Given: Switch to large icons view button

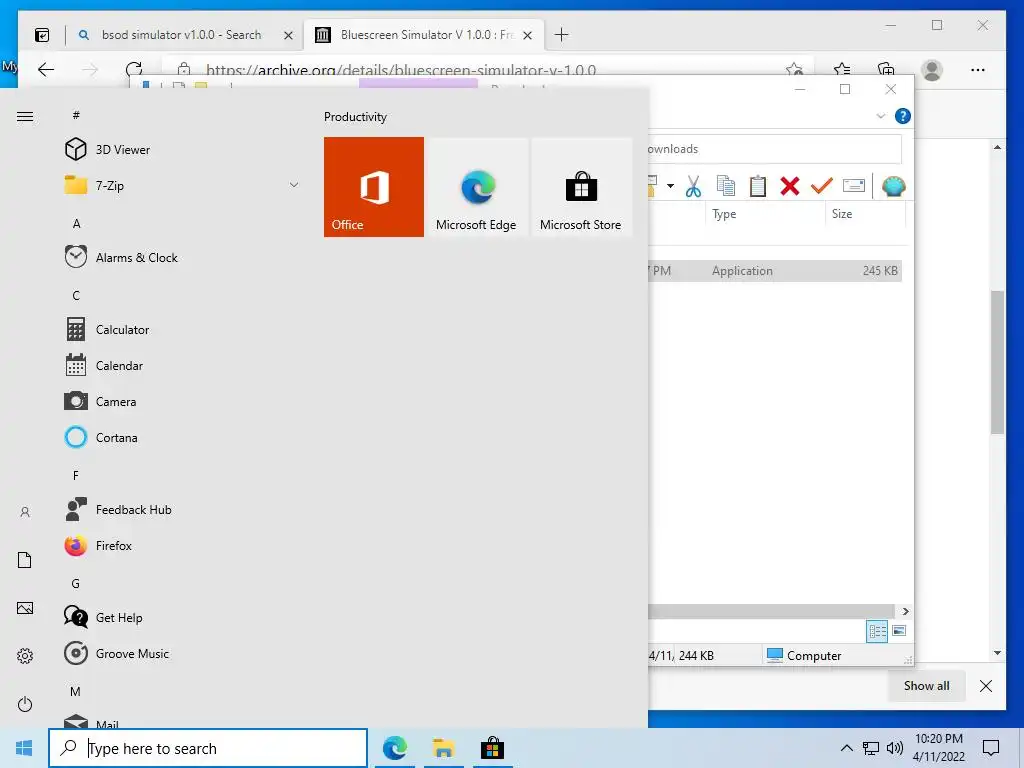Looking at the screenshot, I should [899, 631].
